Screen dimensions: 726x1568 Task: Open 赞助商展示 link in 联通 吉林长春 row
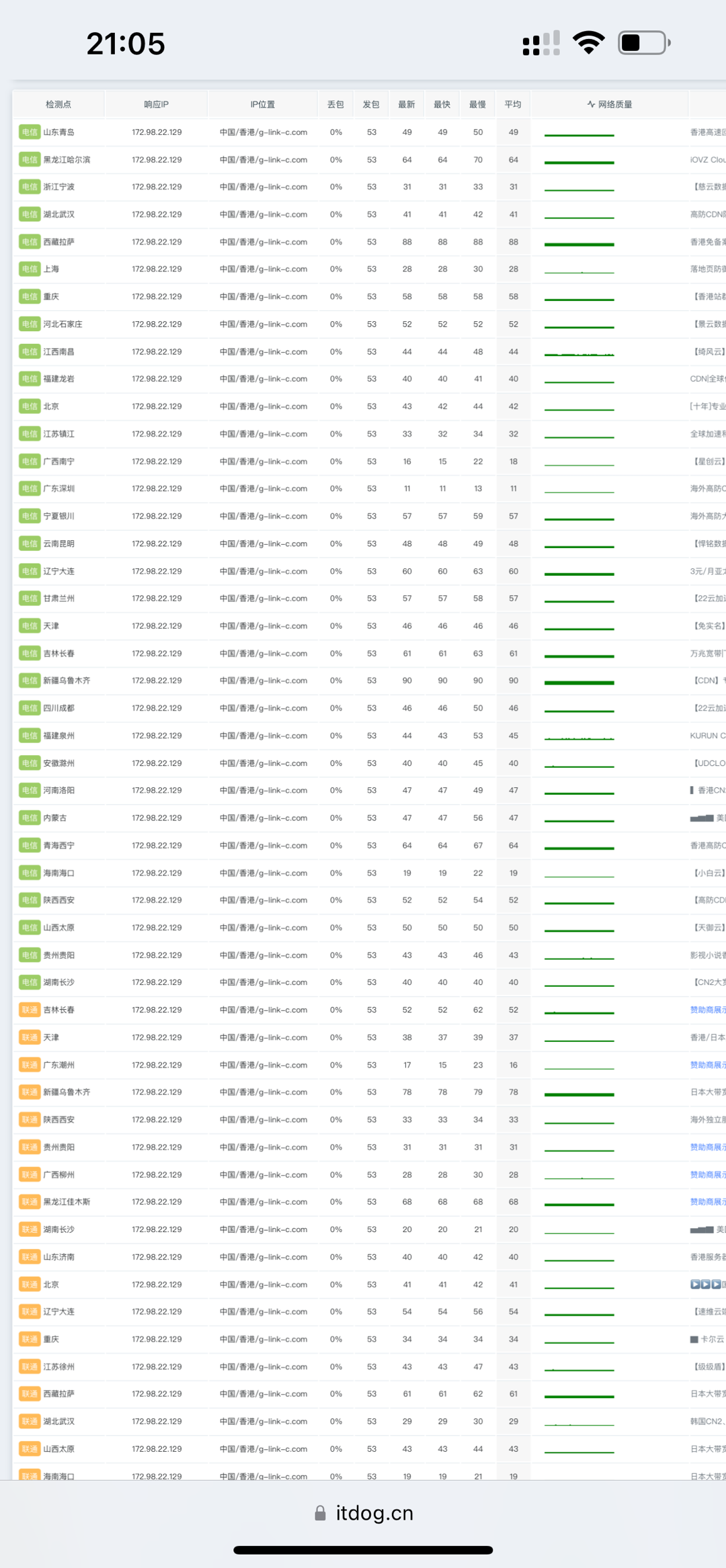point(707,1010)
